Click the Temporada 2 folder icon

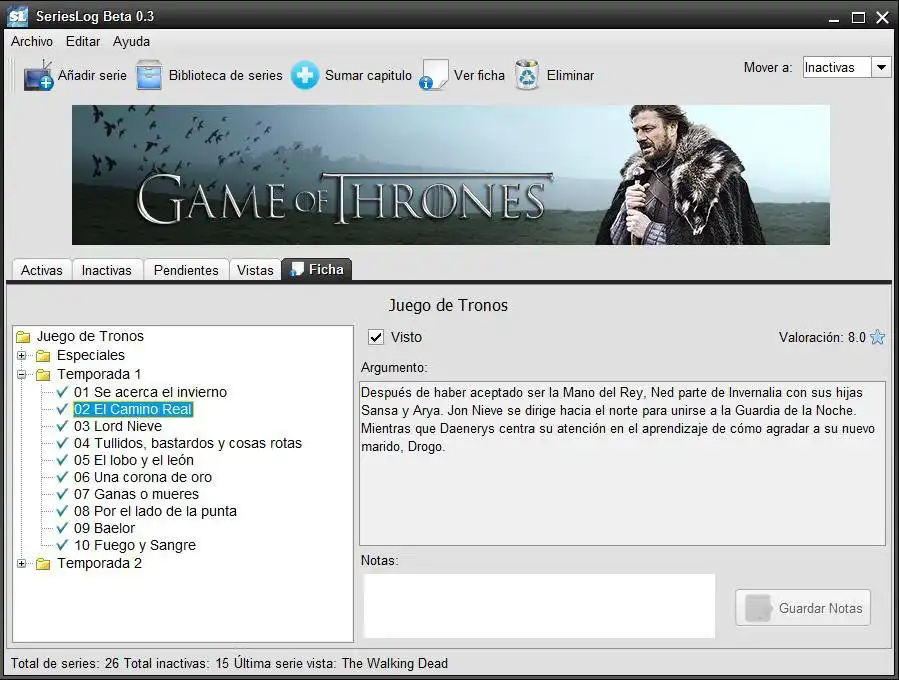[x=43, y=564]
